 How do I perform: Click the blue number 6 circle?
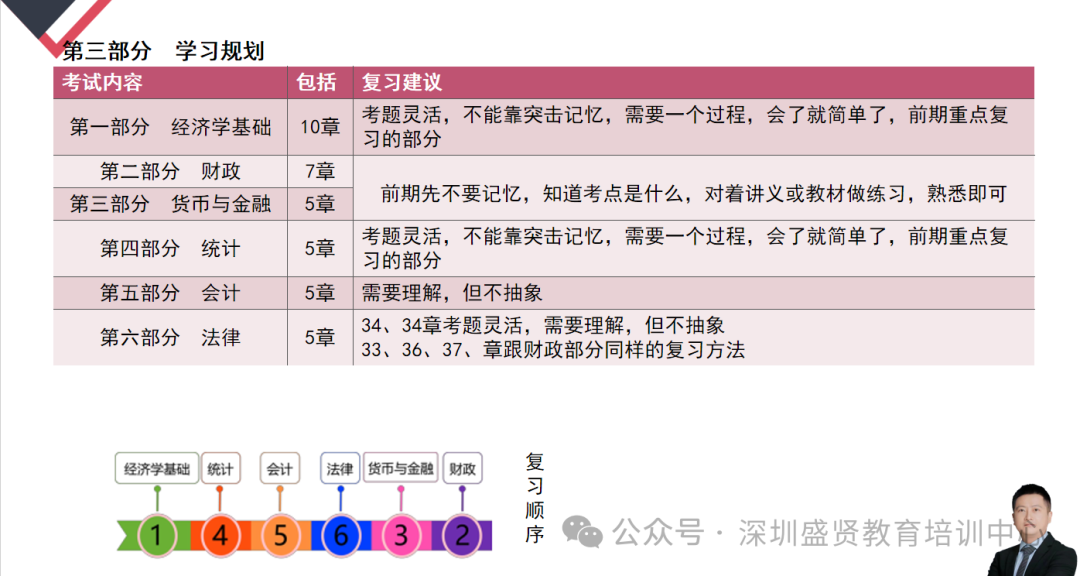[341, 535]
